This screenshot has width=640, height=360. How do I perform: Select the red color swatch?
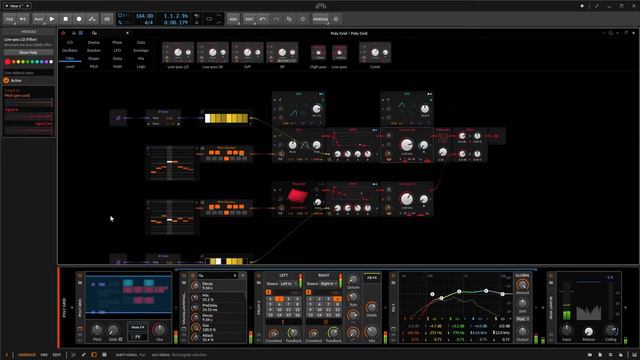click(7, 62)
